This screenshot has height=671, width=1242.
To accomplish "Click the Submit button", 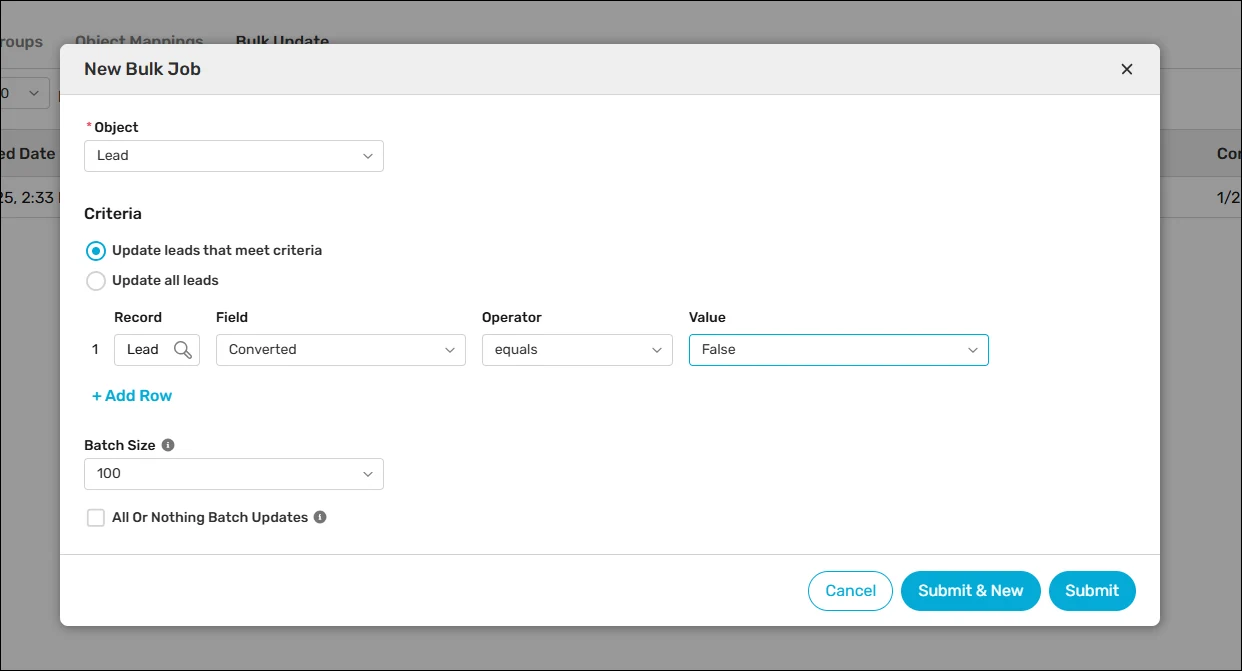I will pyautogui.click(x=1092, y=591).
